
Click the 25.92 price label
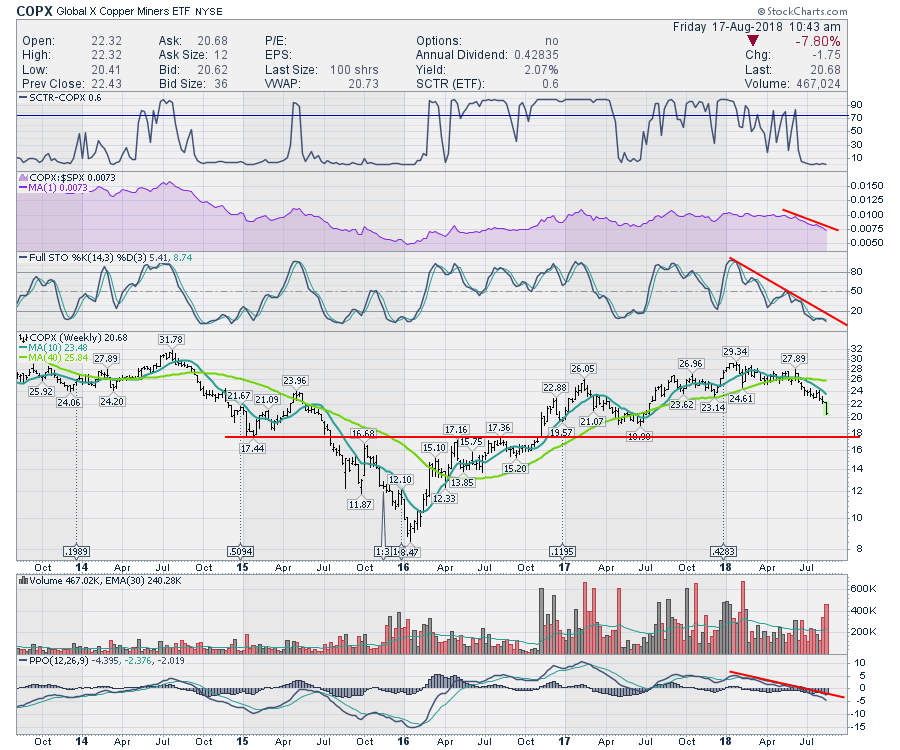click(41, 391)
